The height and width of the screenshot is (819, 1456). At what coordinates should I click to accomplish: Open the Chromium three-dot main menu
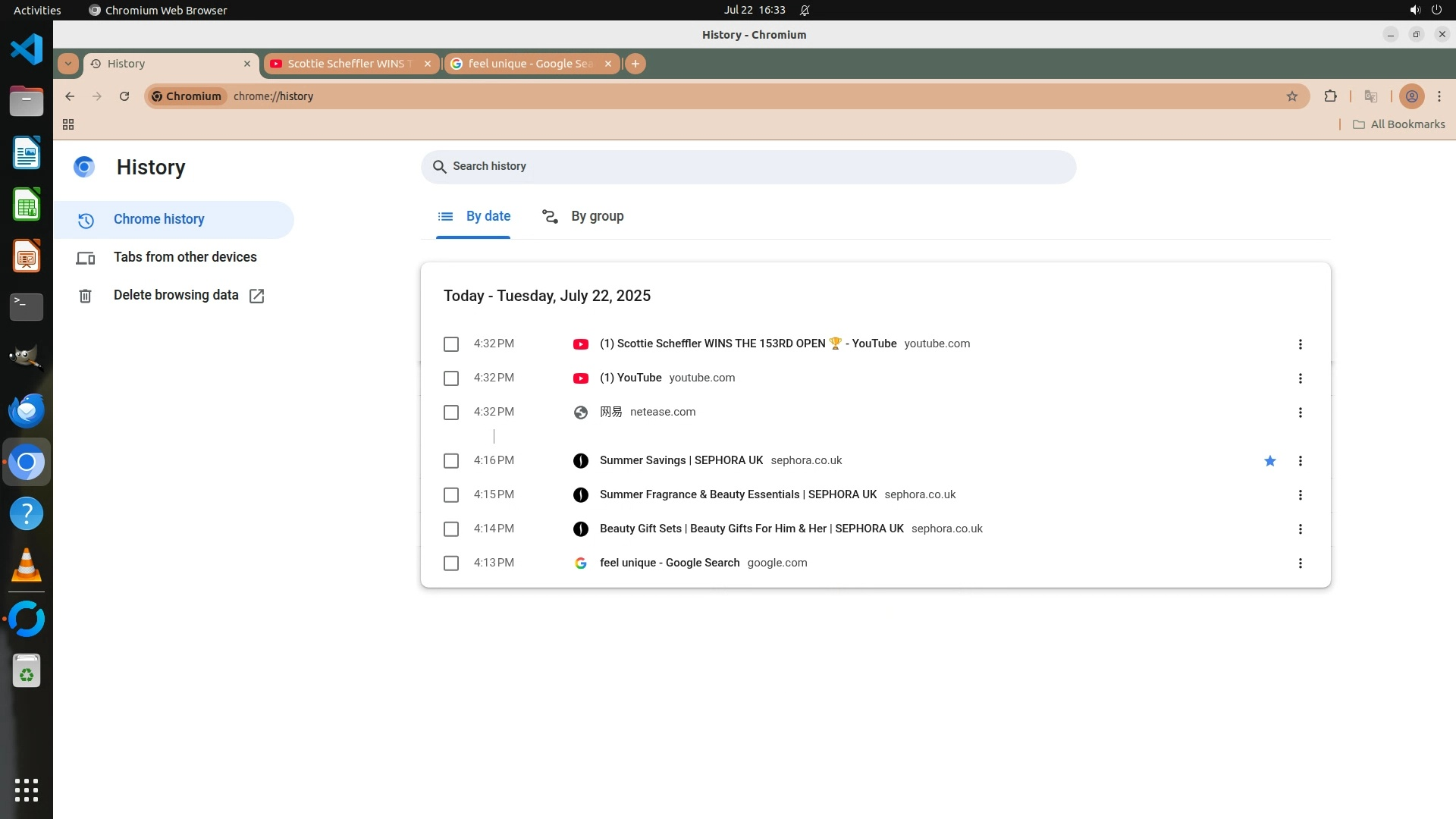1439,96
